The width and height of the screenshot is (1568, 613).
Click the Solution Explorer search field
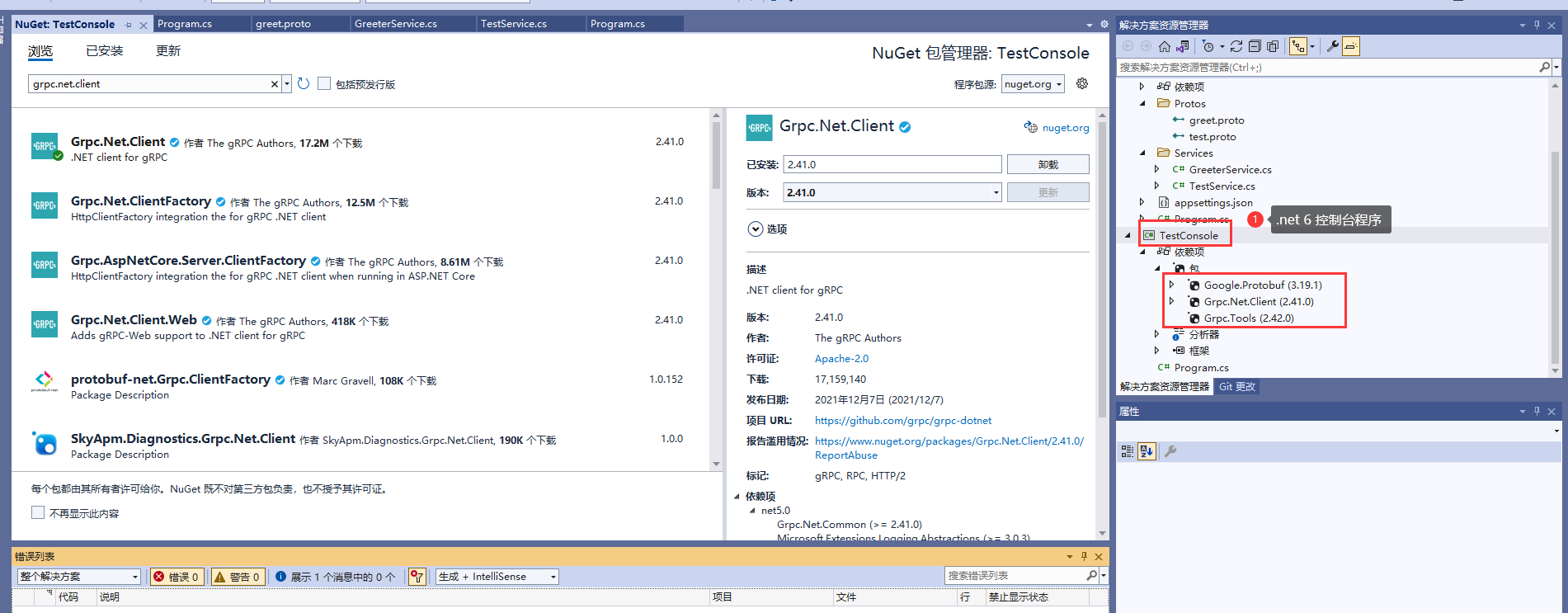(1328, 67)
